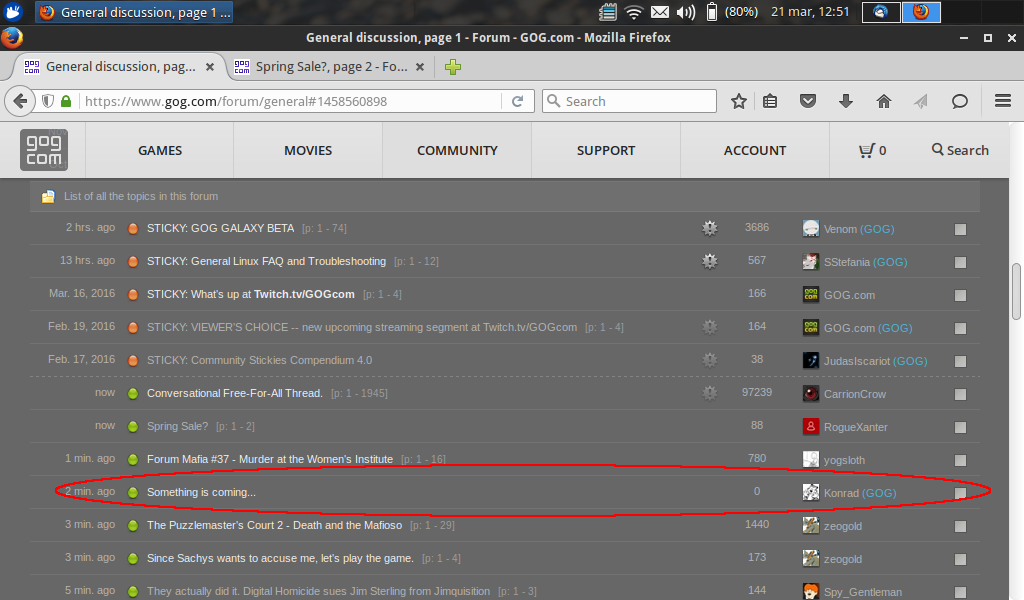
Task: Tick the checkbox on Community Stickies Compendium row
Action: (x=960, y=361)
